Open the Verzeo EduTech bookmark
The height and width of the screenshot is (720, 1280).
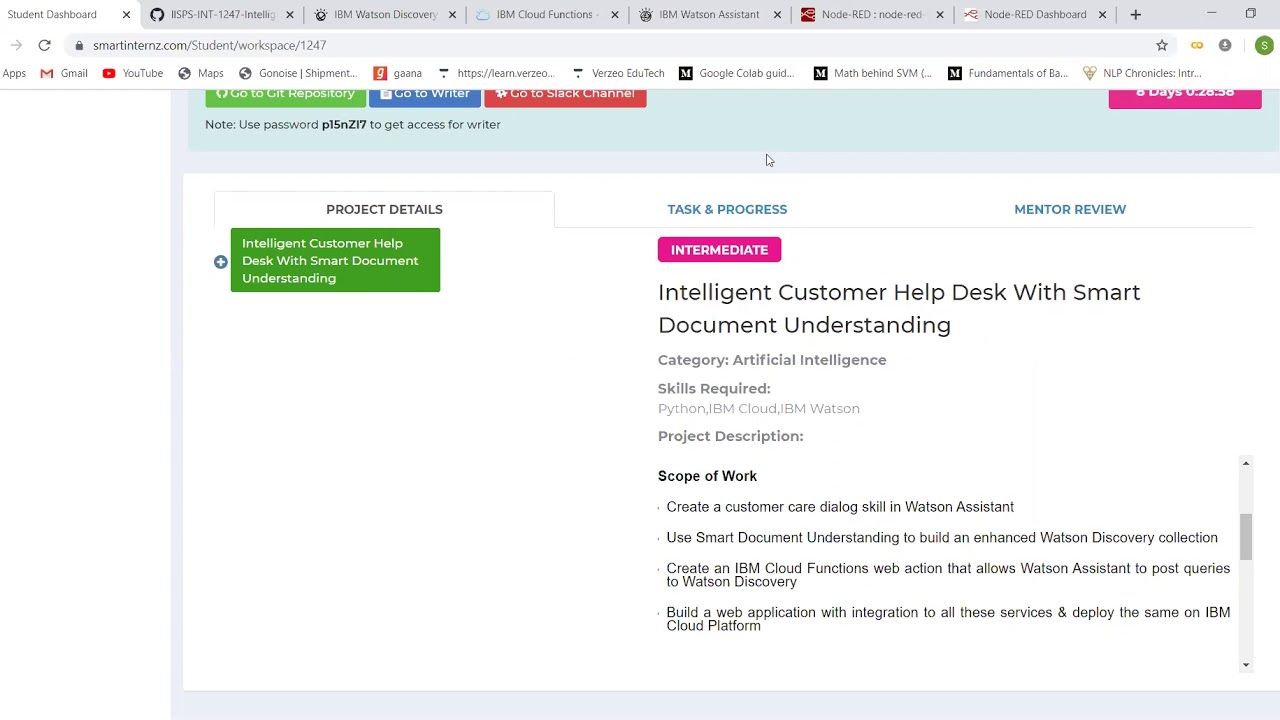[x=618, y=73]
